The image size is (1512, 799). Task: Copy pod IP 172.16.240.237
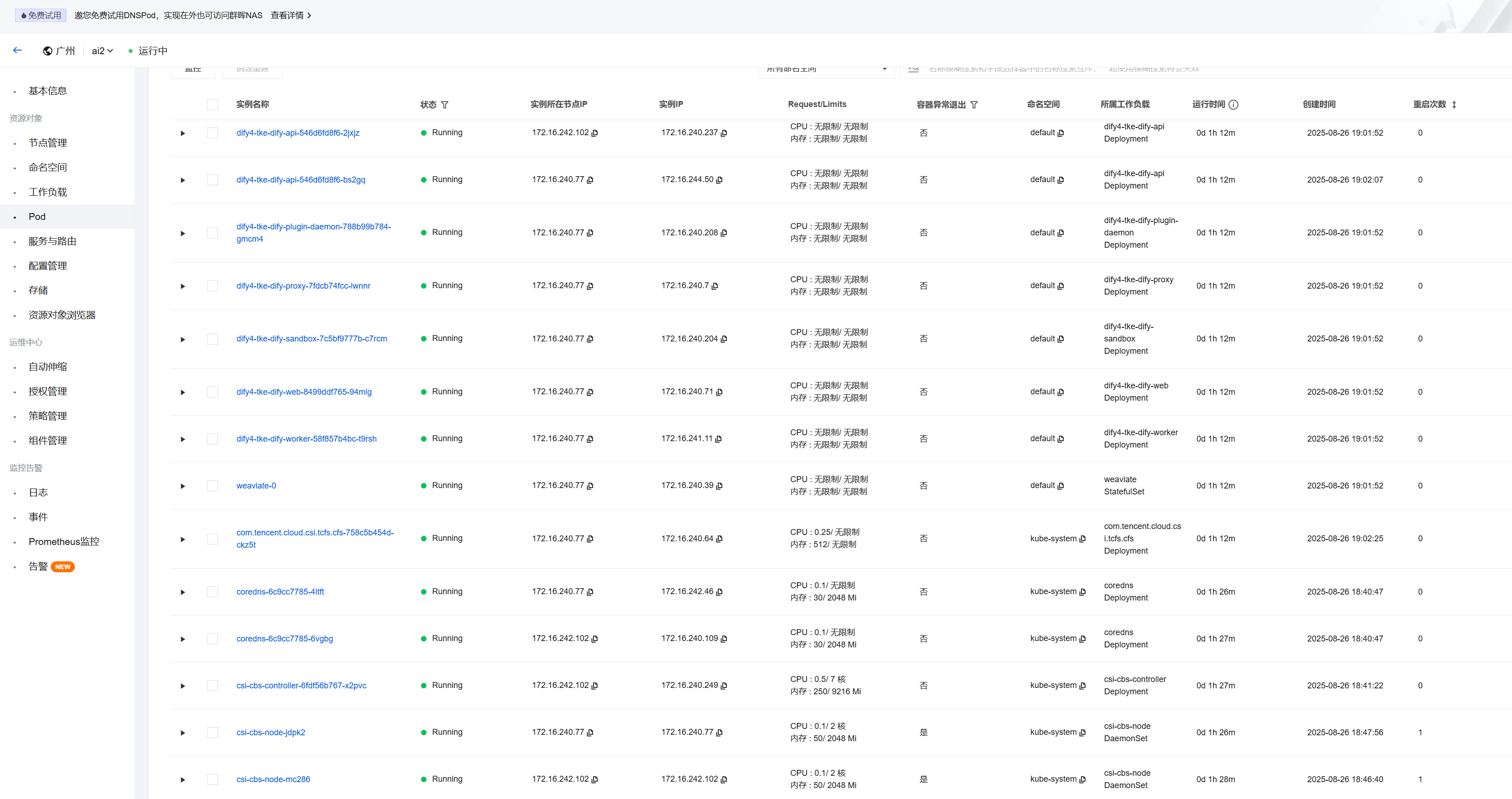(x=724, y=133)
